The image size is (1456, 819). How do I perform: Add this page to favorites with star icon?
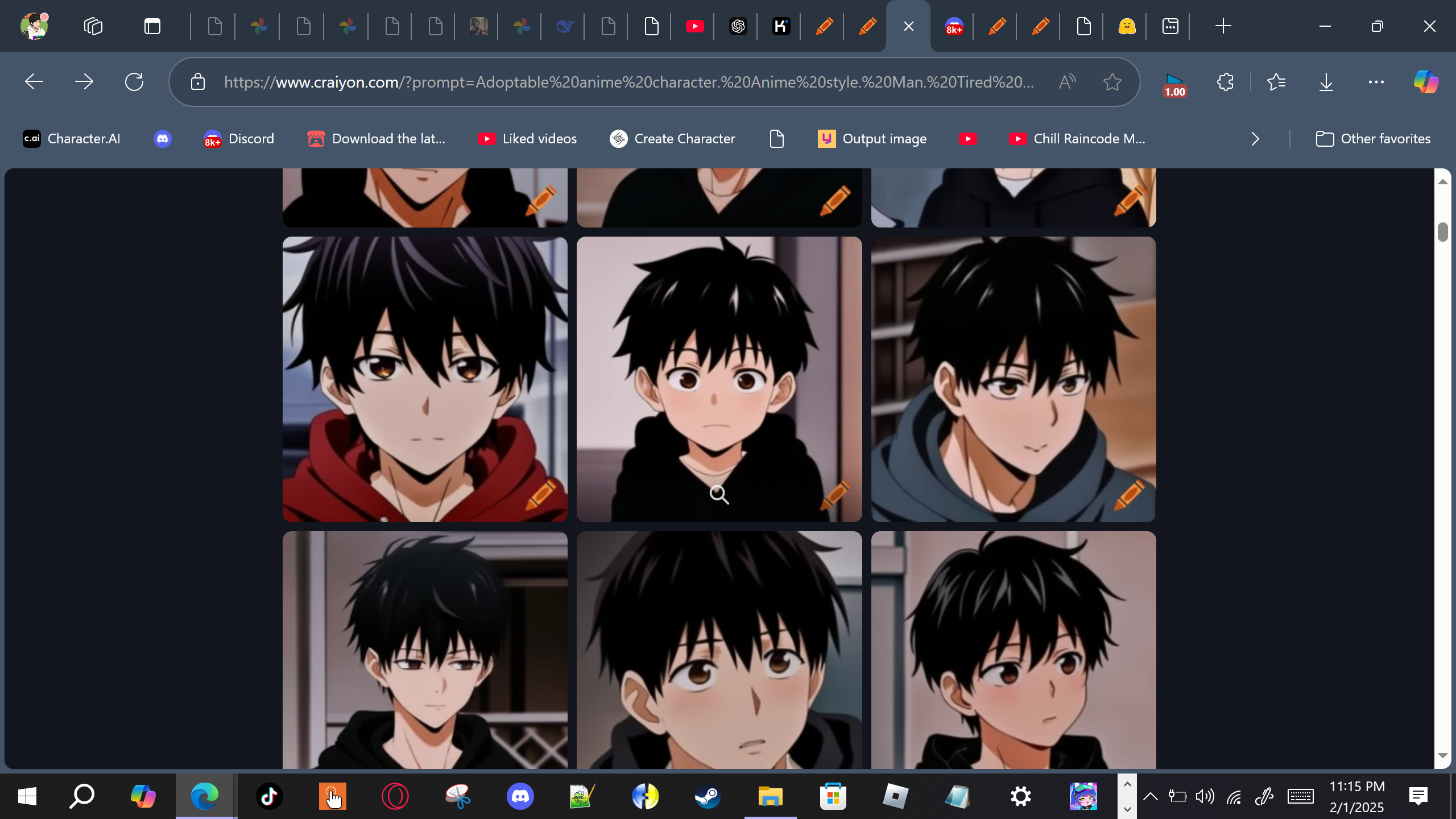tap(1112, 82)
